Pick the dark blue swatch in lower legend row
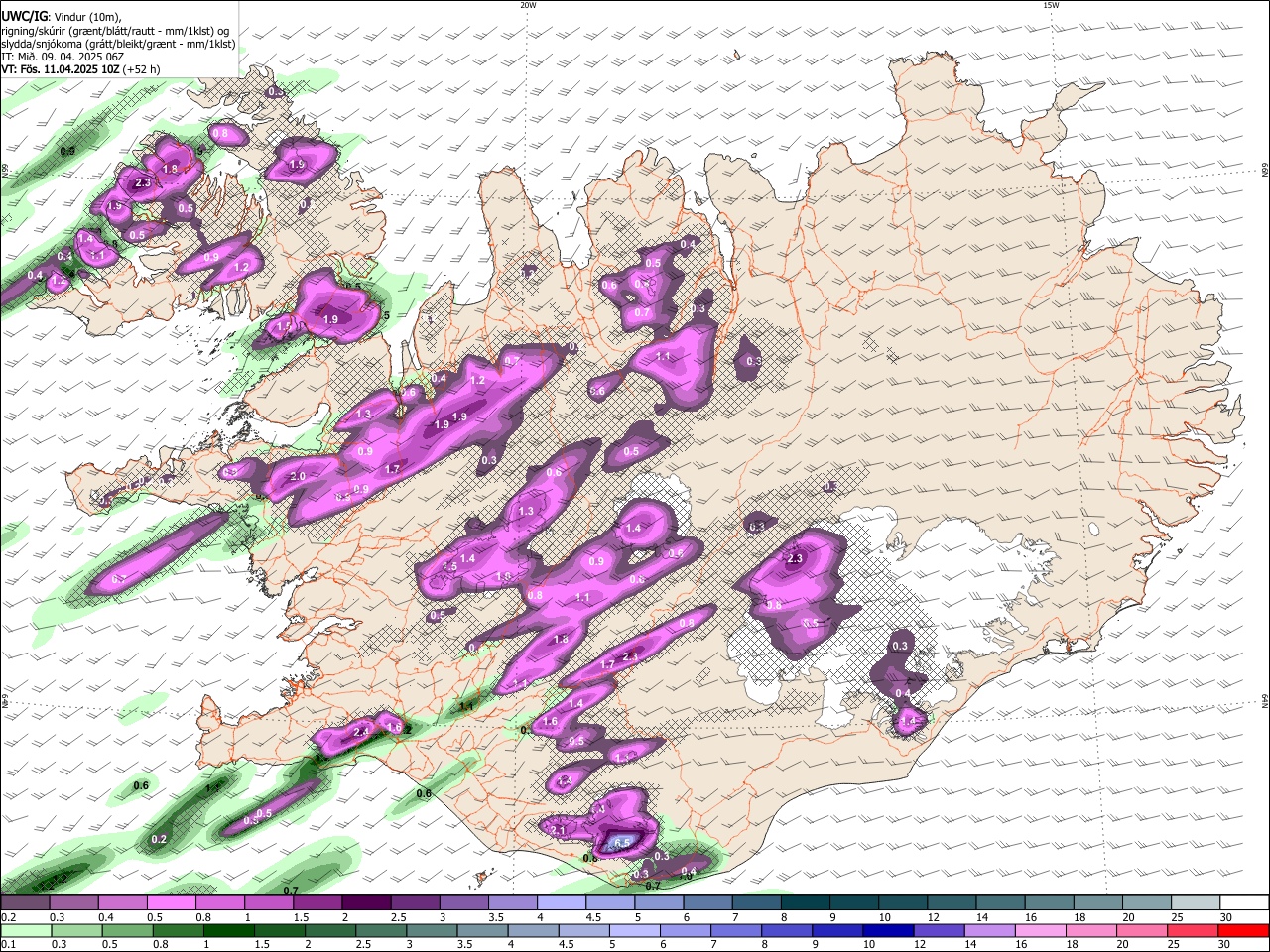This screenshot has width=1270, height=952. 886,931
